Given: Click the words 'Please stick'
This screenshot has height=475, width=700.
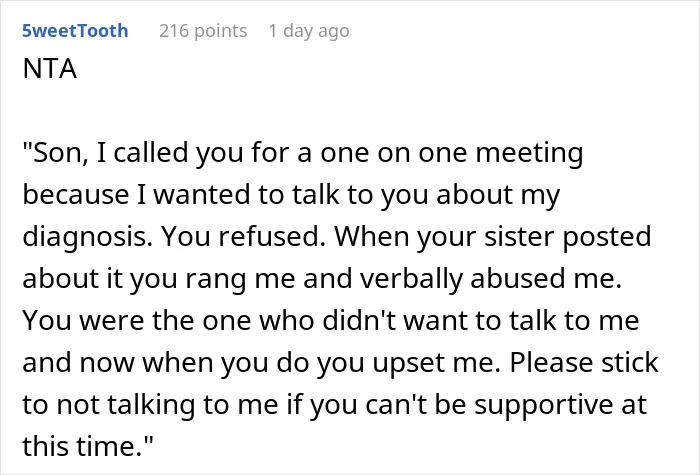Looking at the screenshot, I should [584, 362].
